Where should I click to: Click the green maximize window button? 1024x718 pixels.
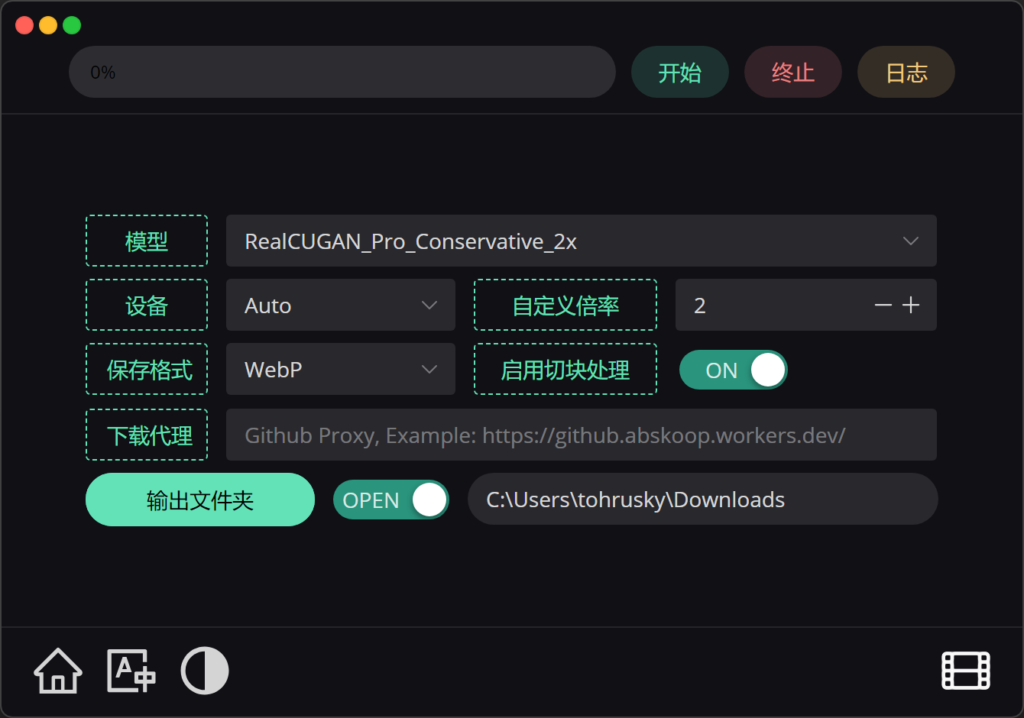click(72, 26)
